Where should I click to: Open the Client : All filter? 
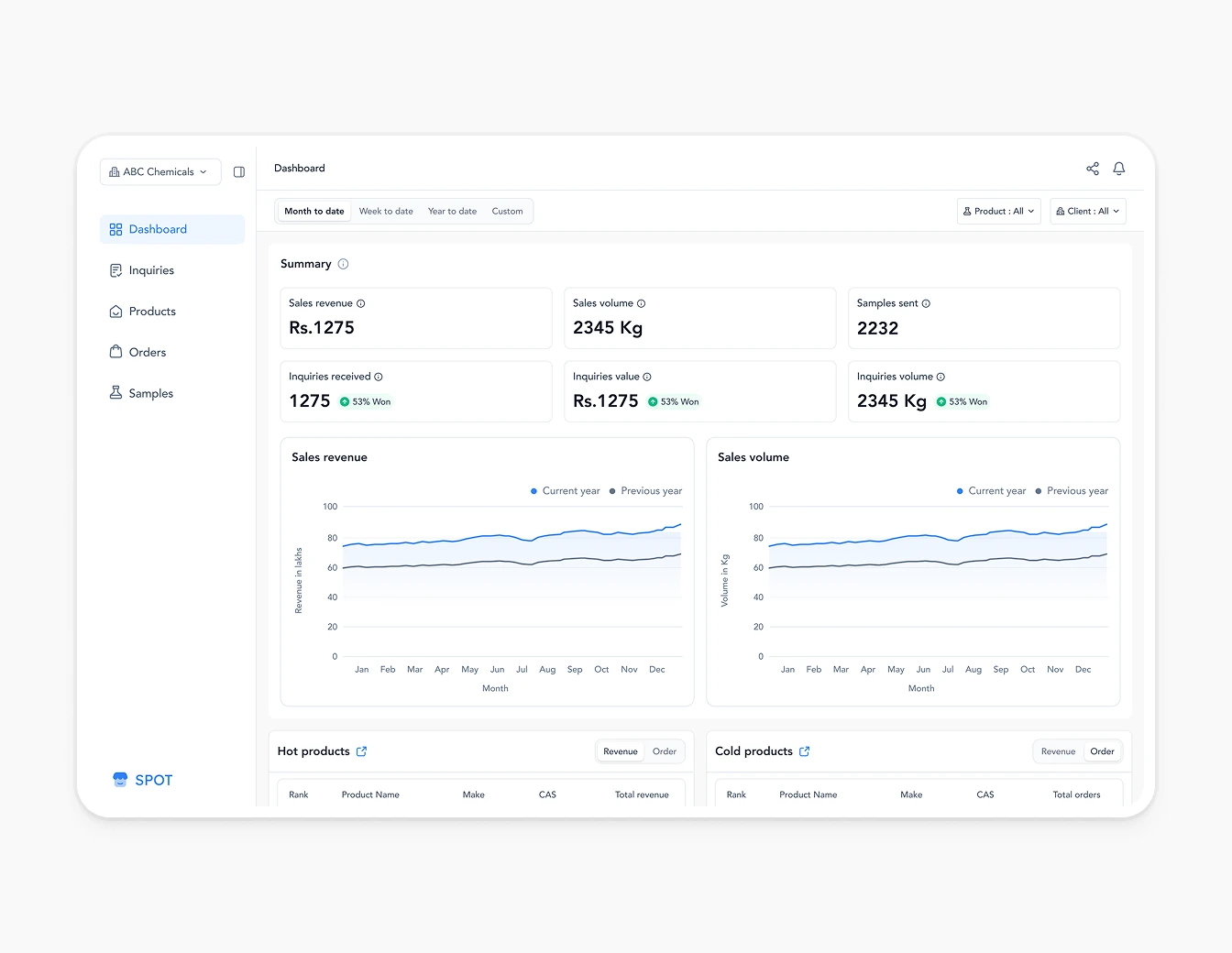pyautogui.click(x=1087, y=211)
